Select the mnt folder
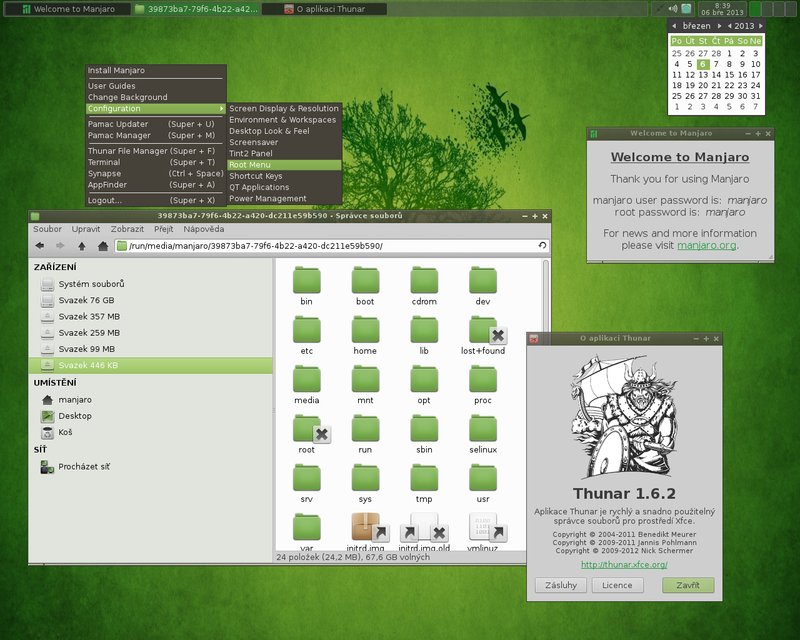The height and width of the screenshot is (640, 800). pos(365,379)
